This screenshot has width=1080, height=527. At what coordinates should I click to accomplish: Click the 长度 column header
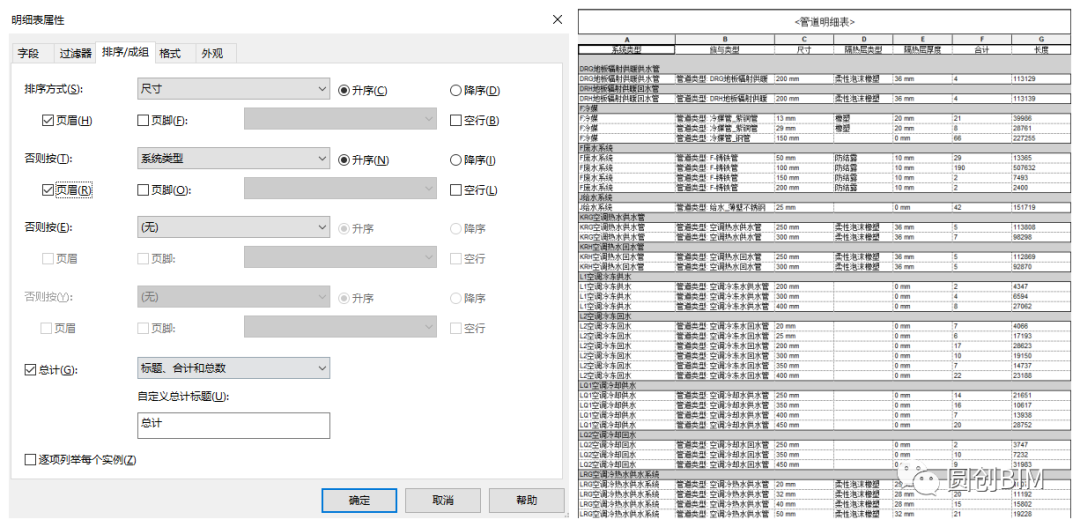tap(1041, 50)
